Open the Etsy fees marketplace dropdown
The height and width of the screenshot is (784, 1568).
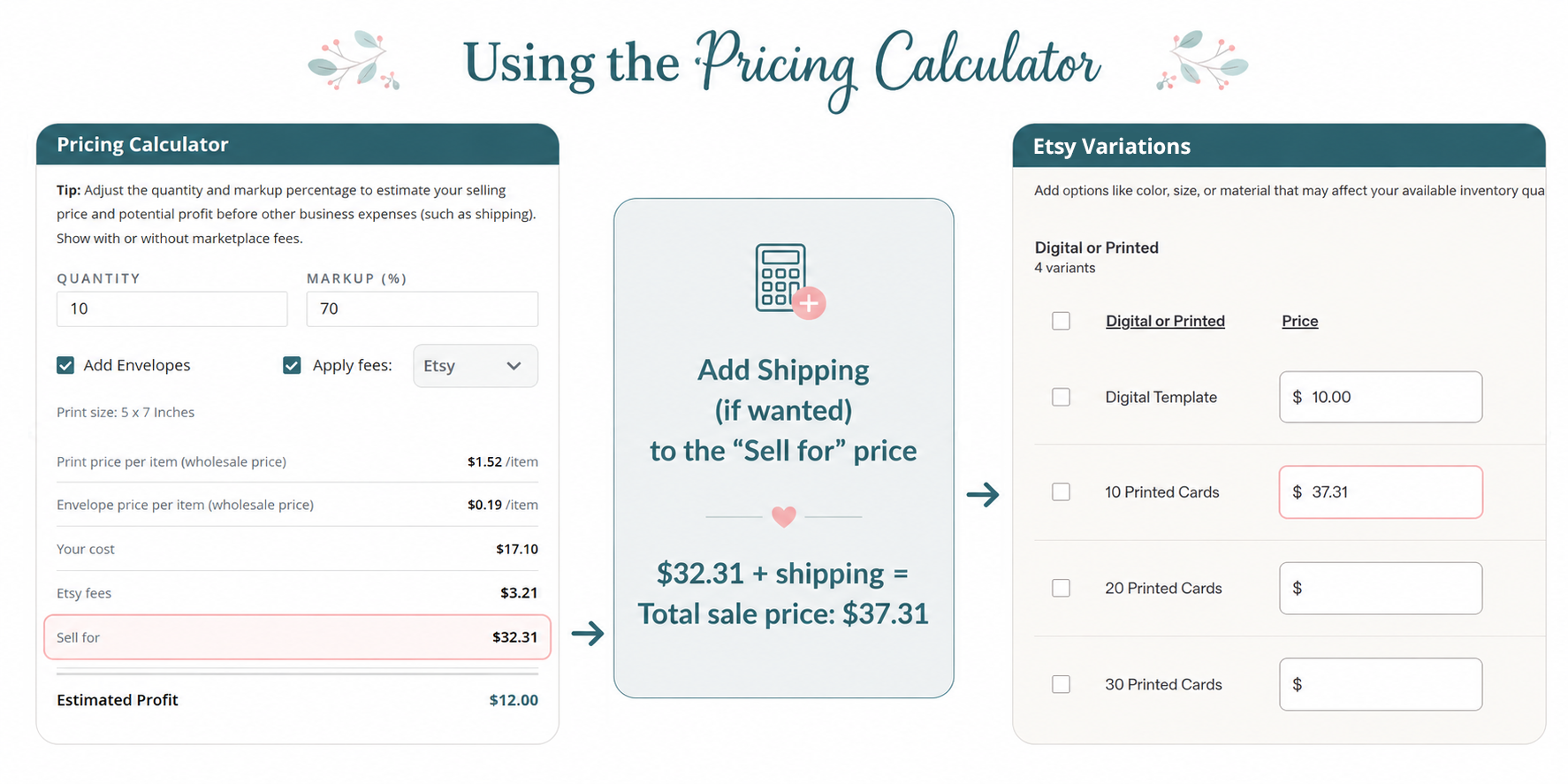[476, 366]
